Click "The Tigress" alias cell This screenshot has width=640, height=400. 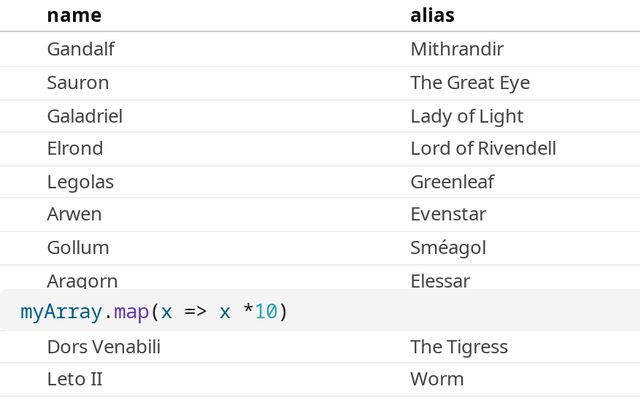pyautogui.click(x=459, y=347)
